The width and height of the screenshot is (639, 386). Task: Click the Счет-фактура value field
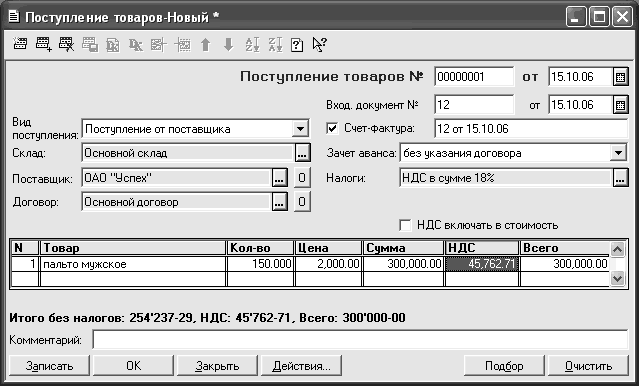[x=531, y=129]
